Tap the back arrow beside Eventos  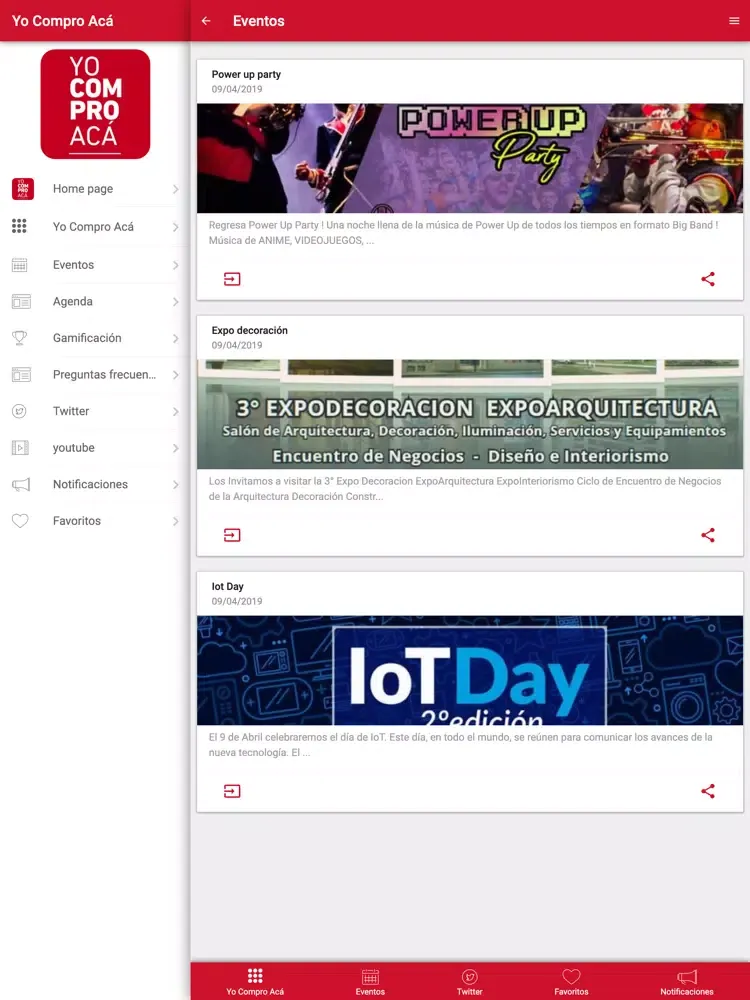pos(206,21)
